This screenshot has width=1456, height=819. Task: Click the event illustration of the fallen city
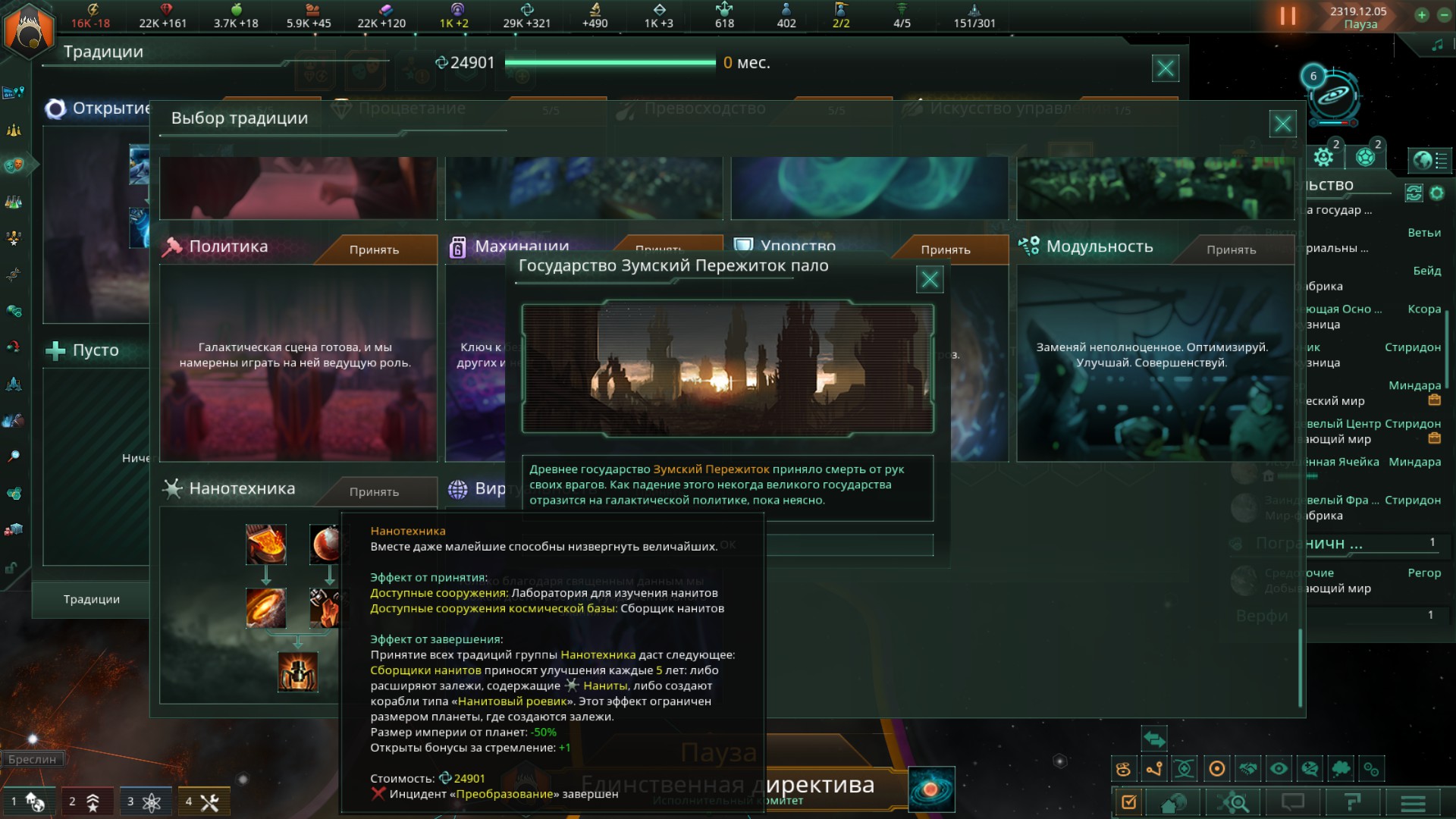728,369
